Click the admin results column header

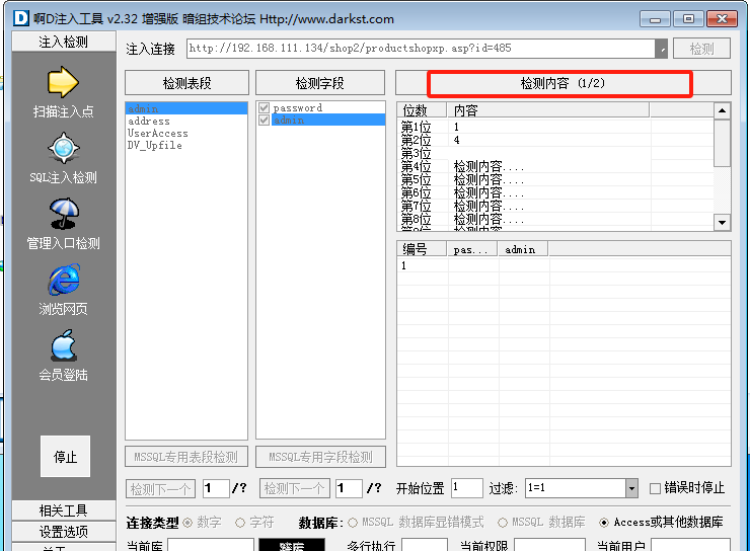coord(523,249)
